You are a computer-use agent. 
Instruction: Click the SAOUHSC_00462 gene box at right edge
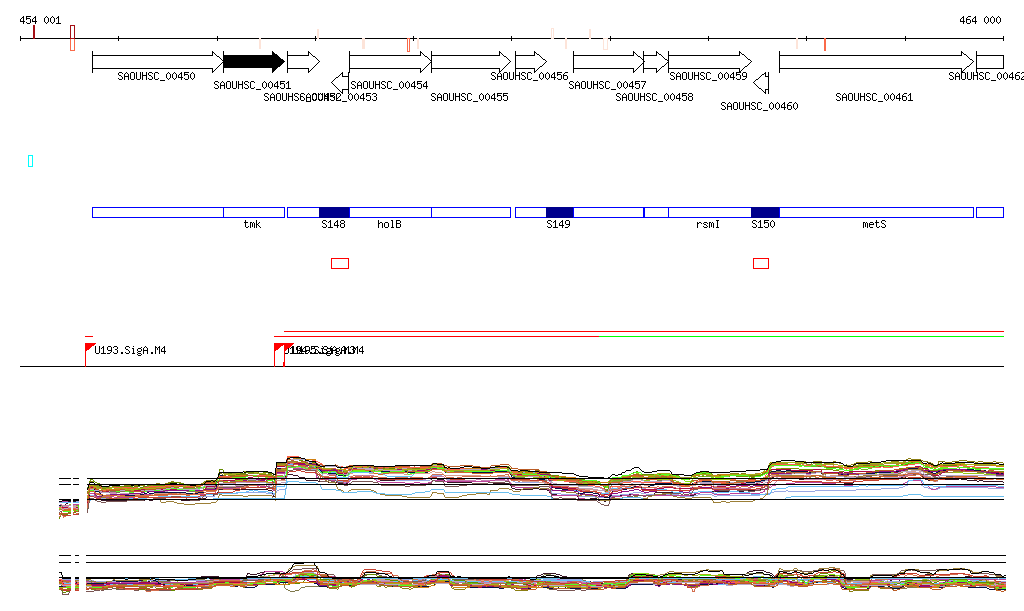click(990, 62)
